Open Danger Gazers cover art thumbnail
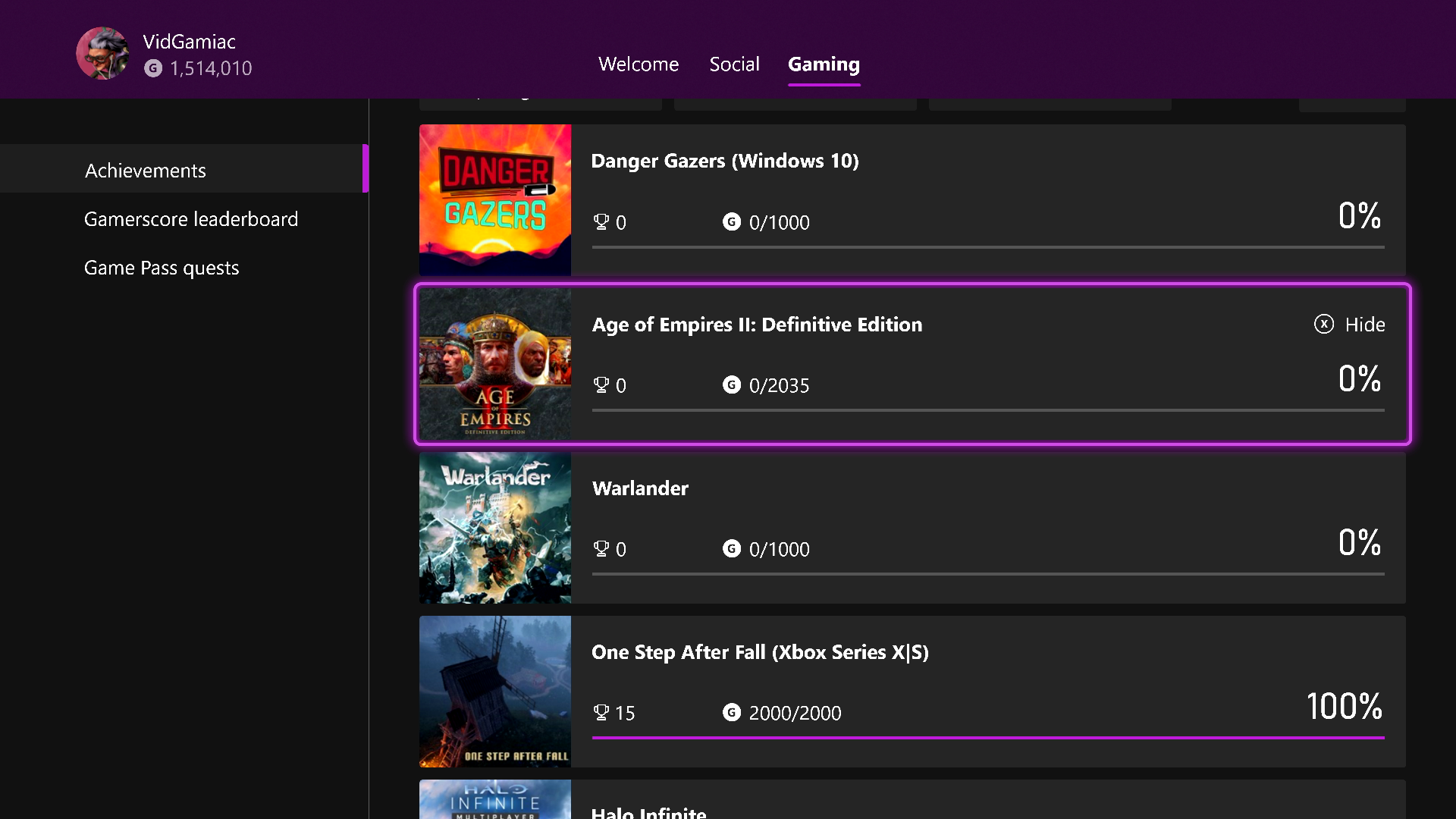1456x819 pixels. (x=495, y=200)
